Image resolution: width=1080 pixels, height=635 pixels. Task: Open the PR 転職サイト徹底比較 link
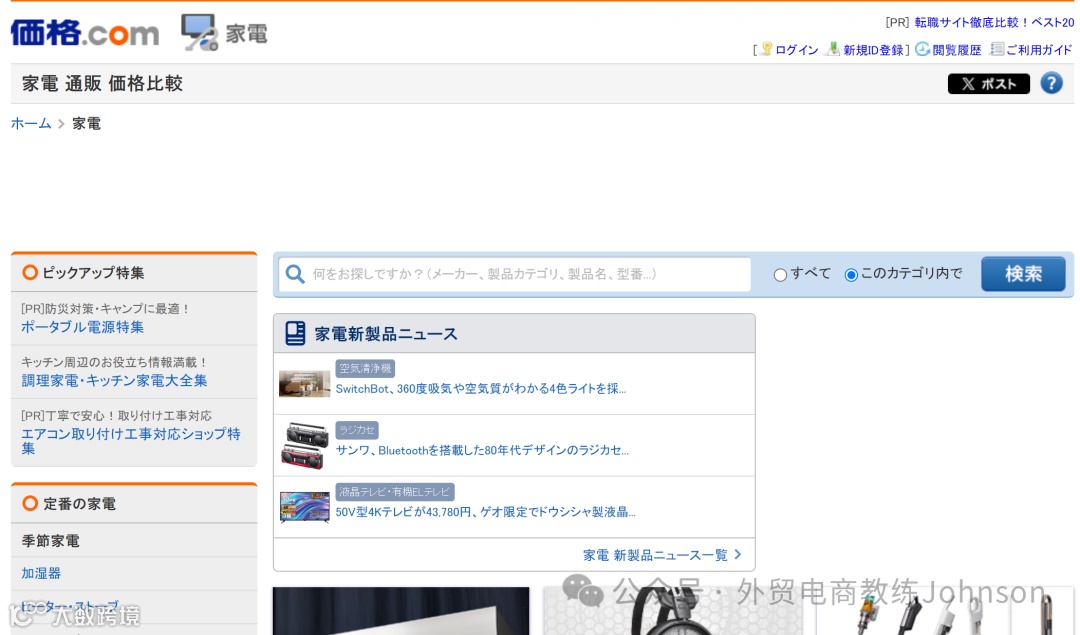point(994,23)
